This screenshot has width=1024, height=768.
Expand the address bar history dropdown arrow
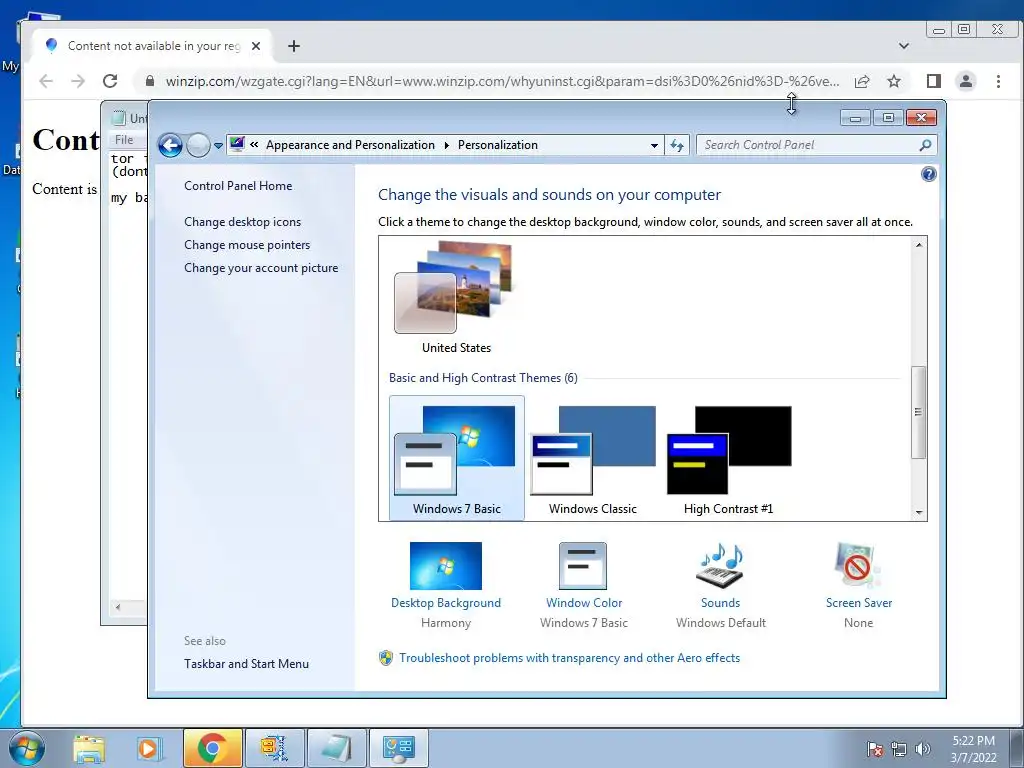point(654,146)
